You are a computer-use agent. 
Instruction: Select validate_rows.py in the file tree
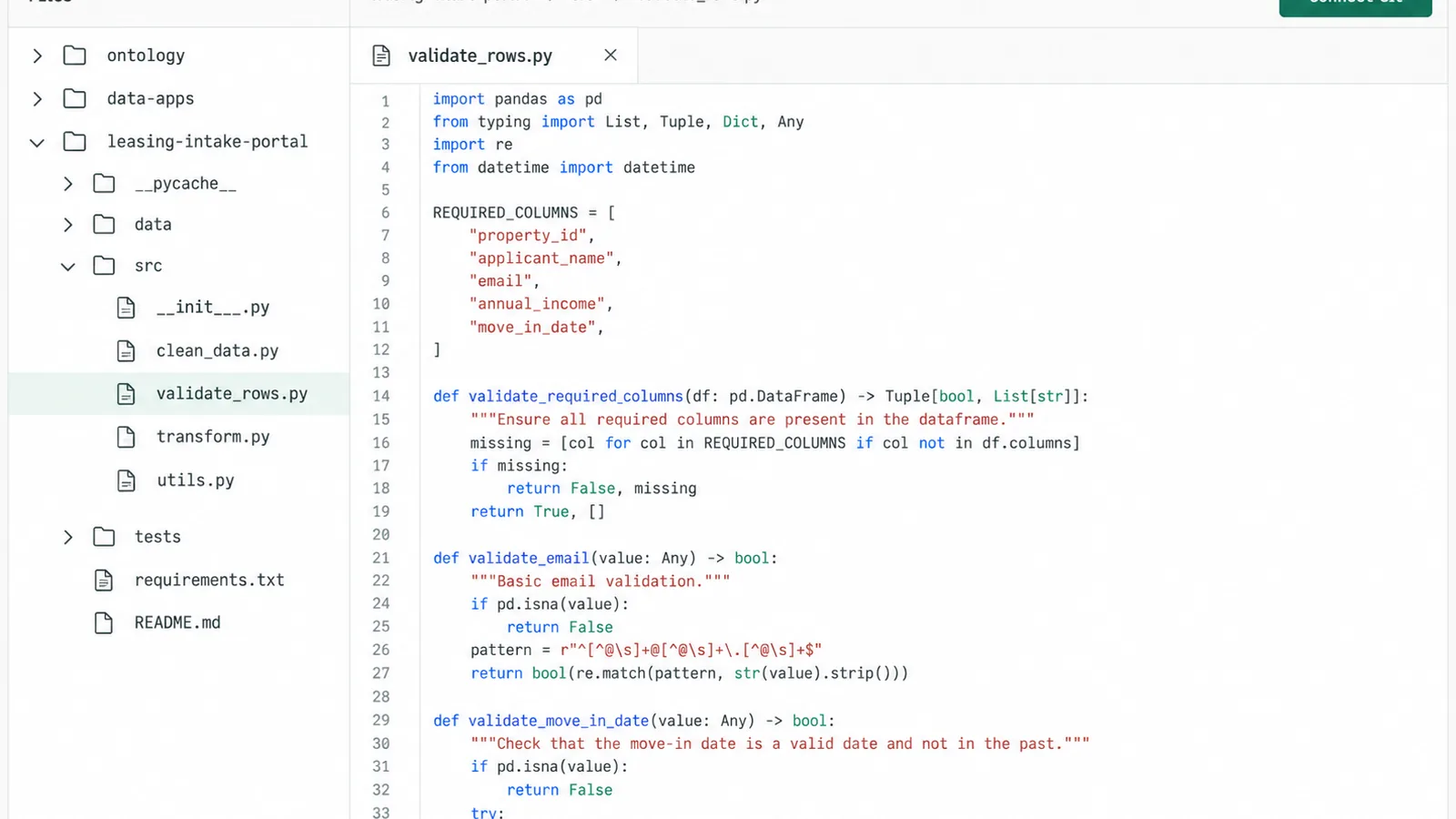coord(179,394)
